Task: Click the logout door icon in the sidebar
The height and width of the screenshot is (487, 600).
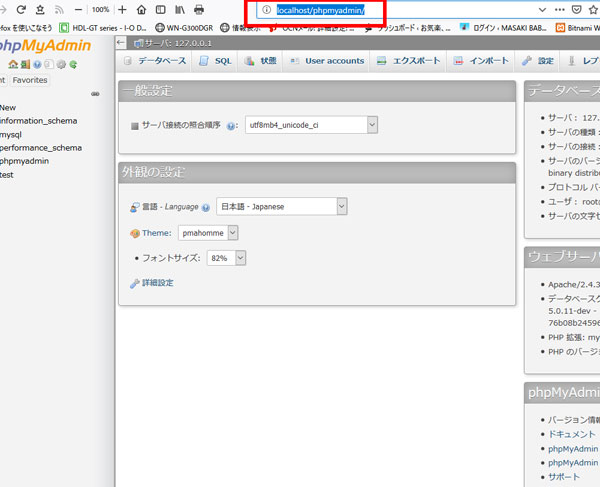Action: [x=25, y=64]
